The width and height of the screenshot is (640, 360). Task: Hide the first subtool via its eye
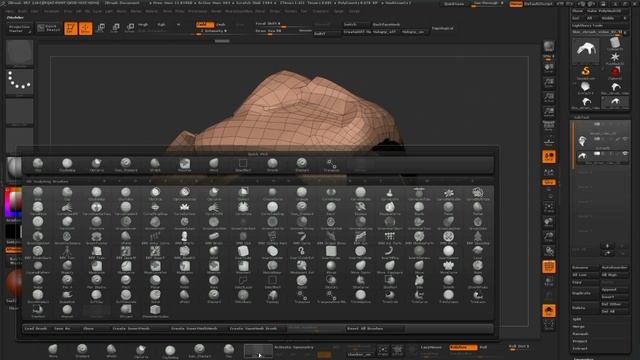pyautogui.click(x=624, y=139)
